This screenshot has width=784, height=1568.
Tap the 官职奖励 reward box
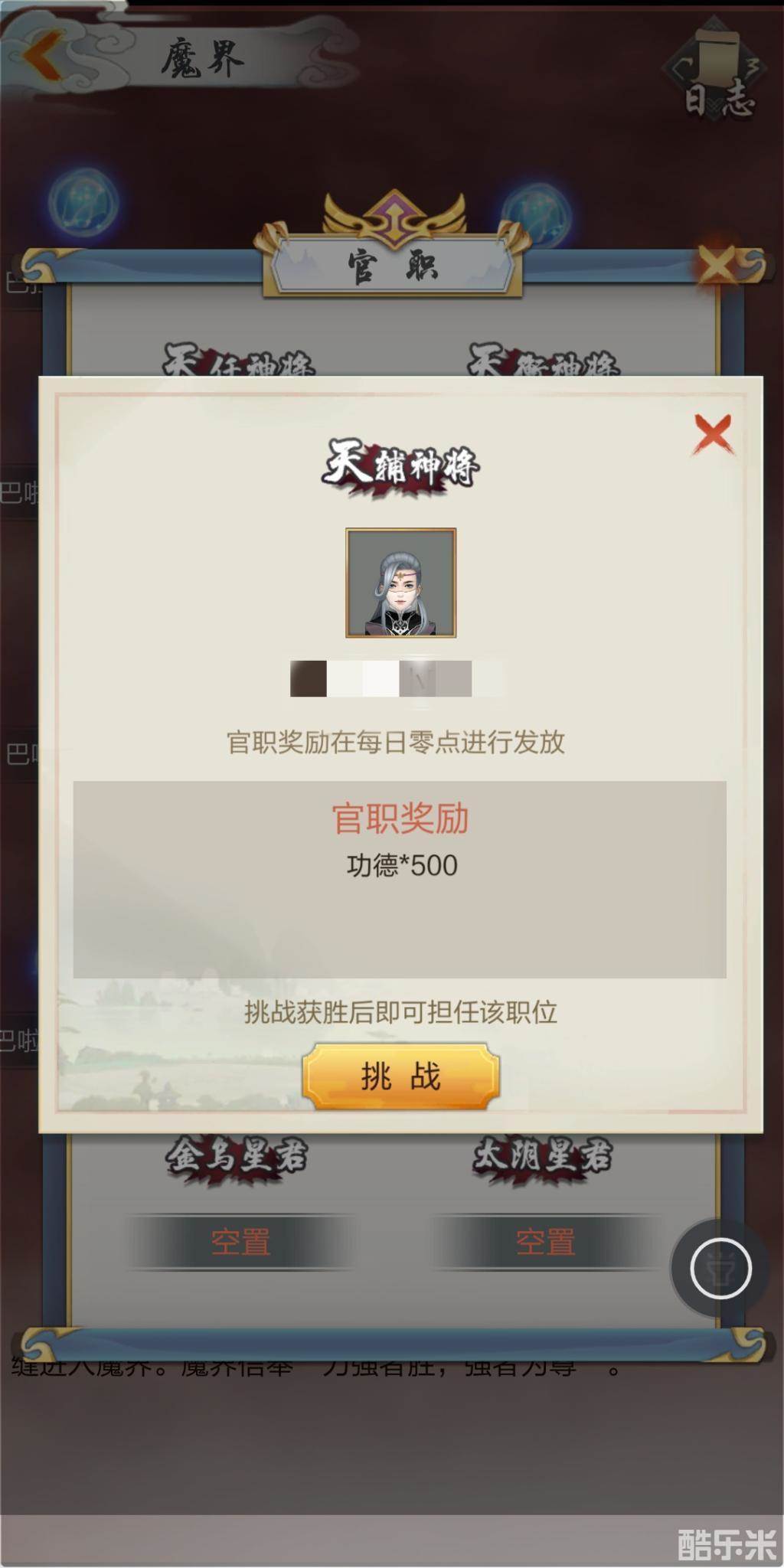tap(400, 879)
